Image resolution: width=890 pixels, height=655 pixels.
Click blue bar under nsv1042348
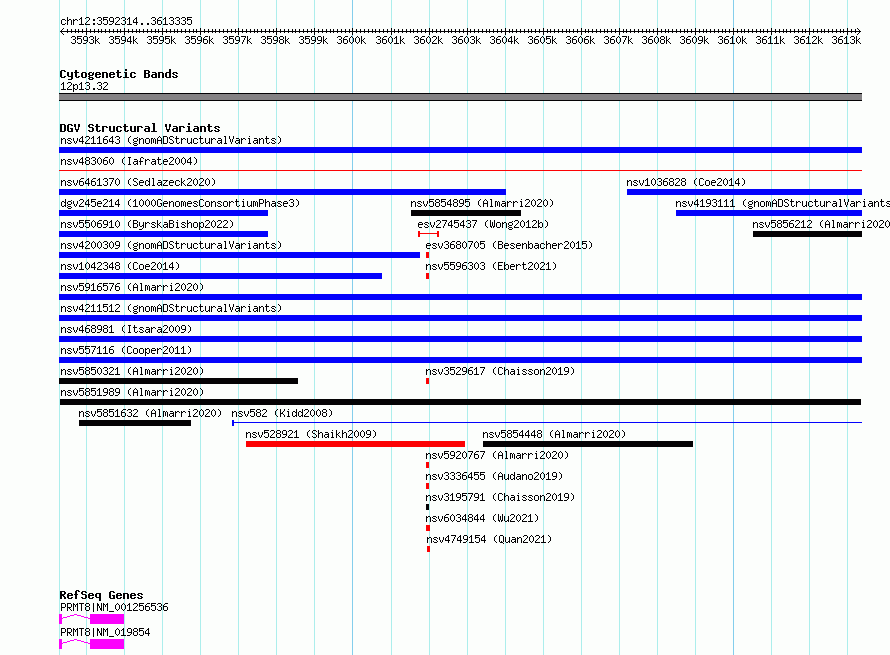point(221,276)
